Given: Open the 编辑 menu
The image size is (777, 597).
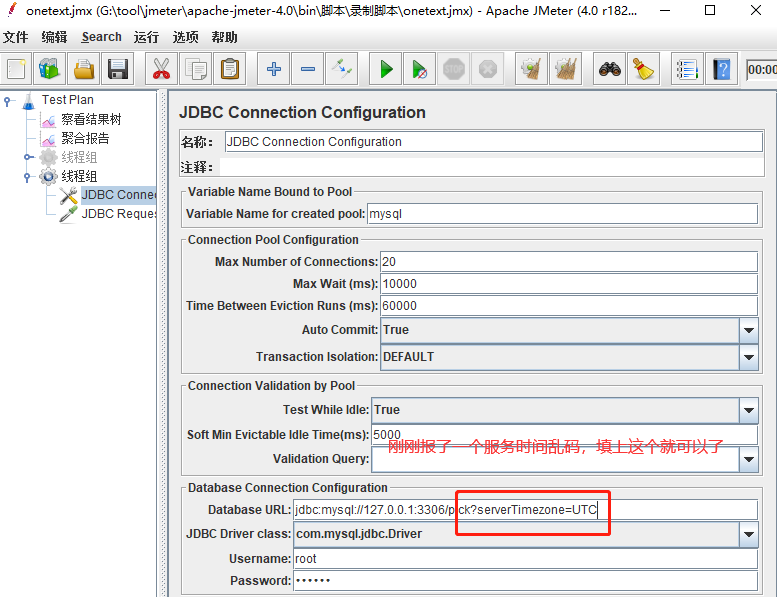Looking at the screenshot, I should pos(54,37).
